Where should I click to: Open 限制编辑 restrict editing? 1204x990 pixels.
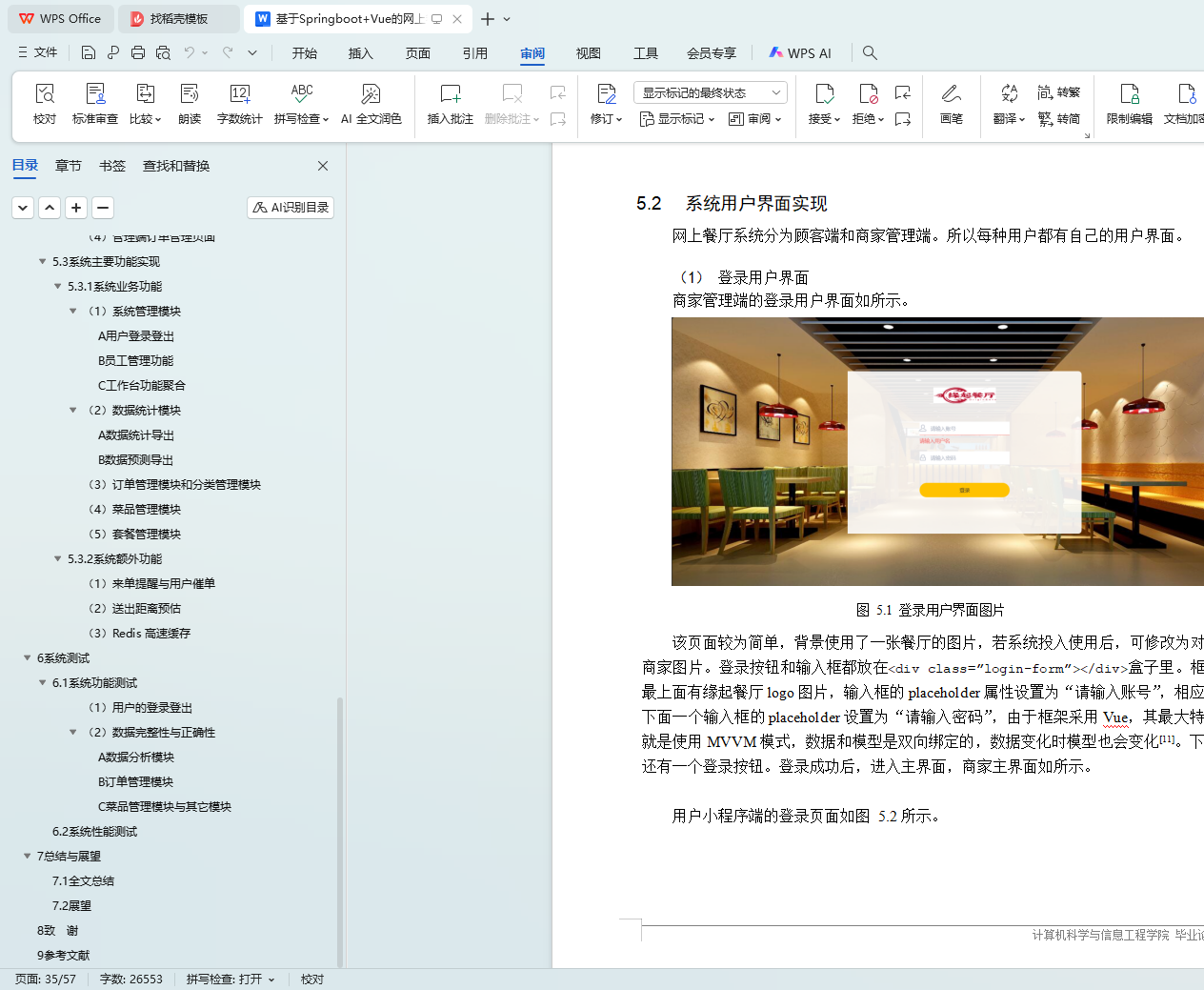(1129, 104)
